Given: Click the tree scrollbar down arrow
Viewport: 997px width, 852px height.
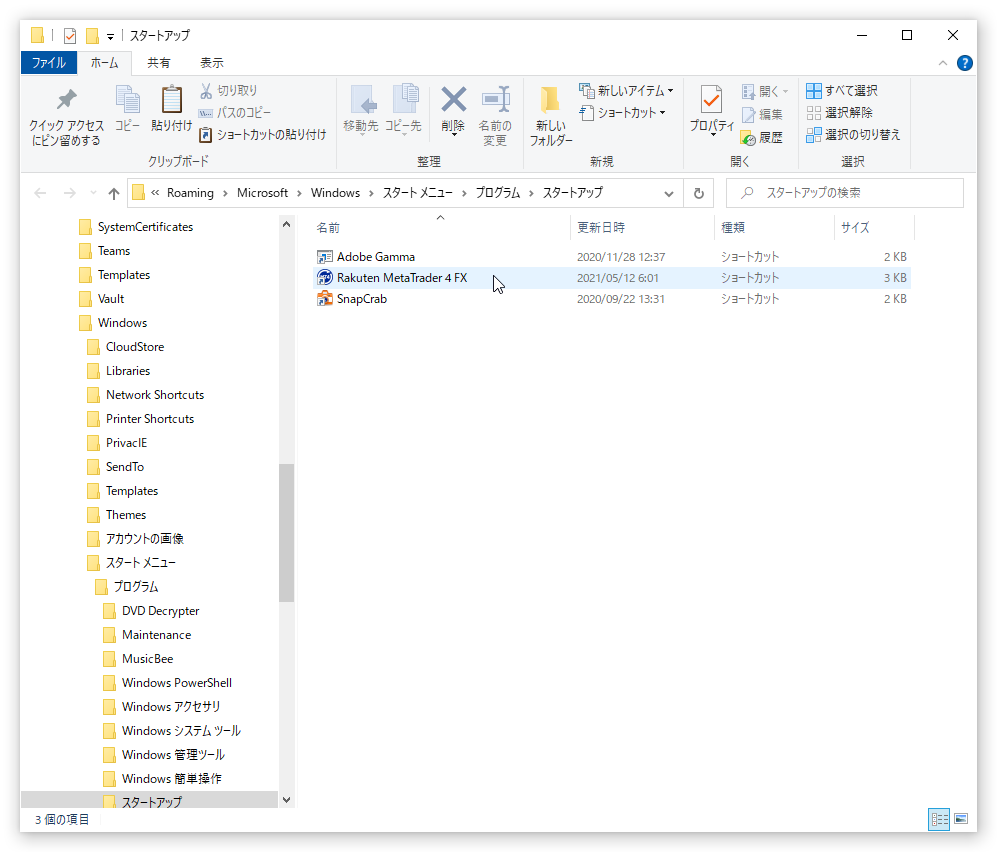Looking at the screenshot, I should point(286,800).
